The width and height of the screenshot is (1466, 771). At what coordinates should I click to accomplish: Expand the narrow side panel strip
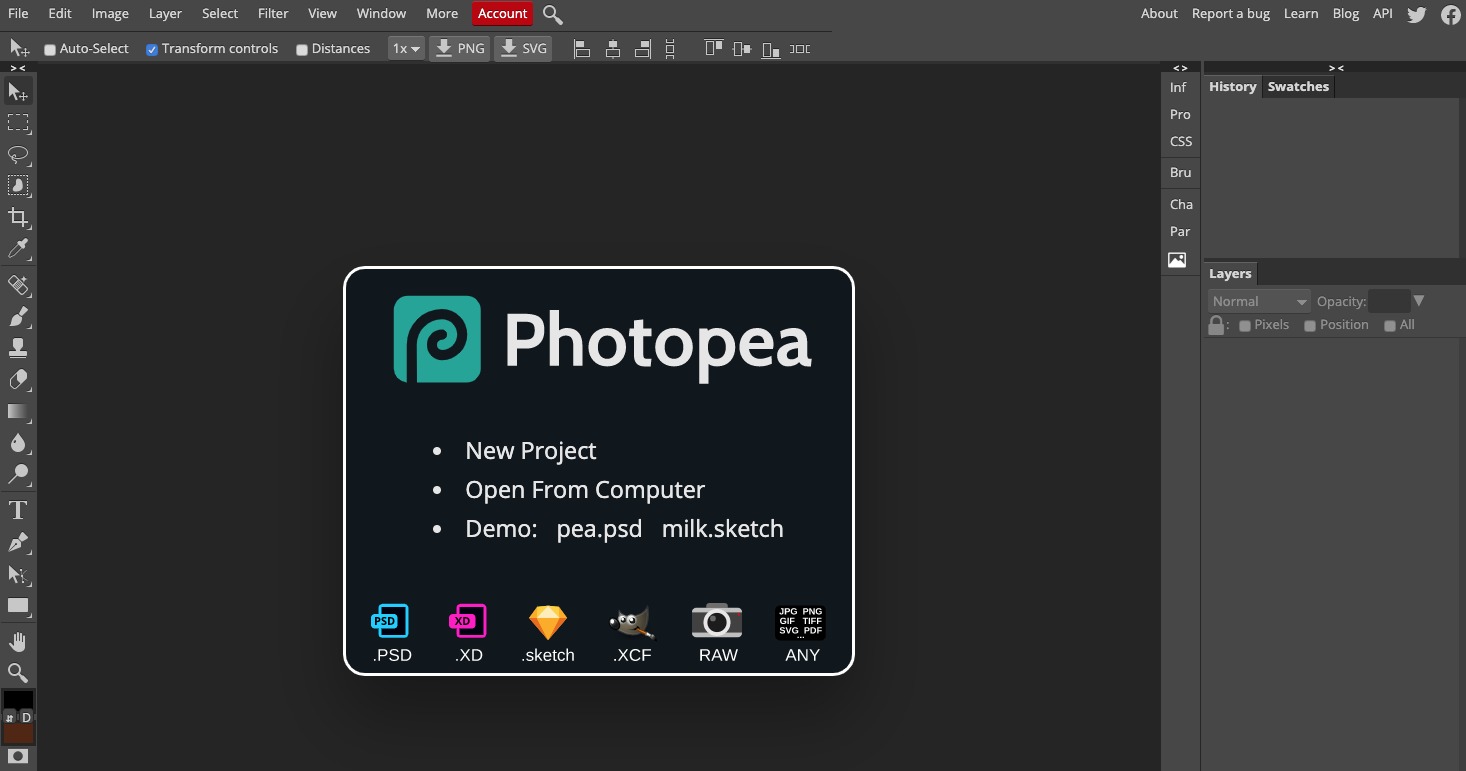[x=1180, y=68]
